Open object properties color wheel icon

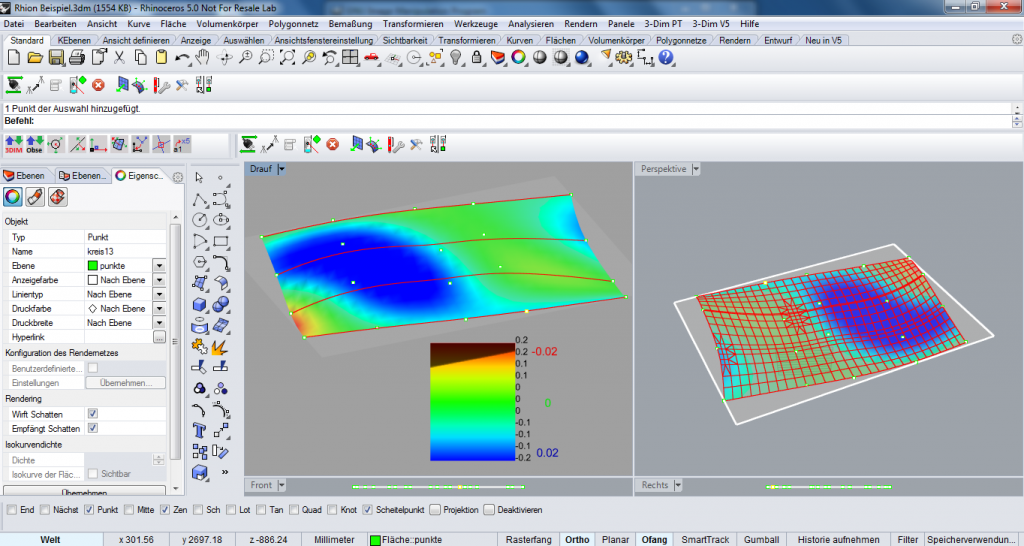click(x=13, y=197)
